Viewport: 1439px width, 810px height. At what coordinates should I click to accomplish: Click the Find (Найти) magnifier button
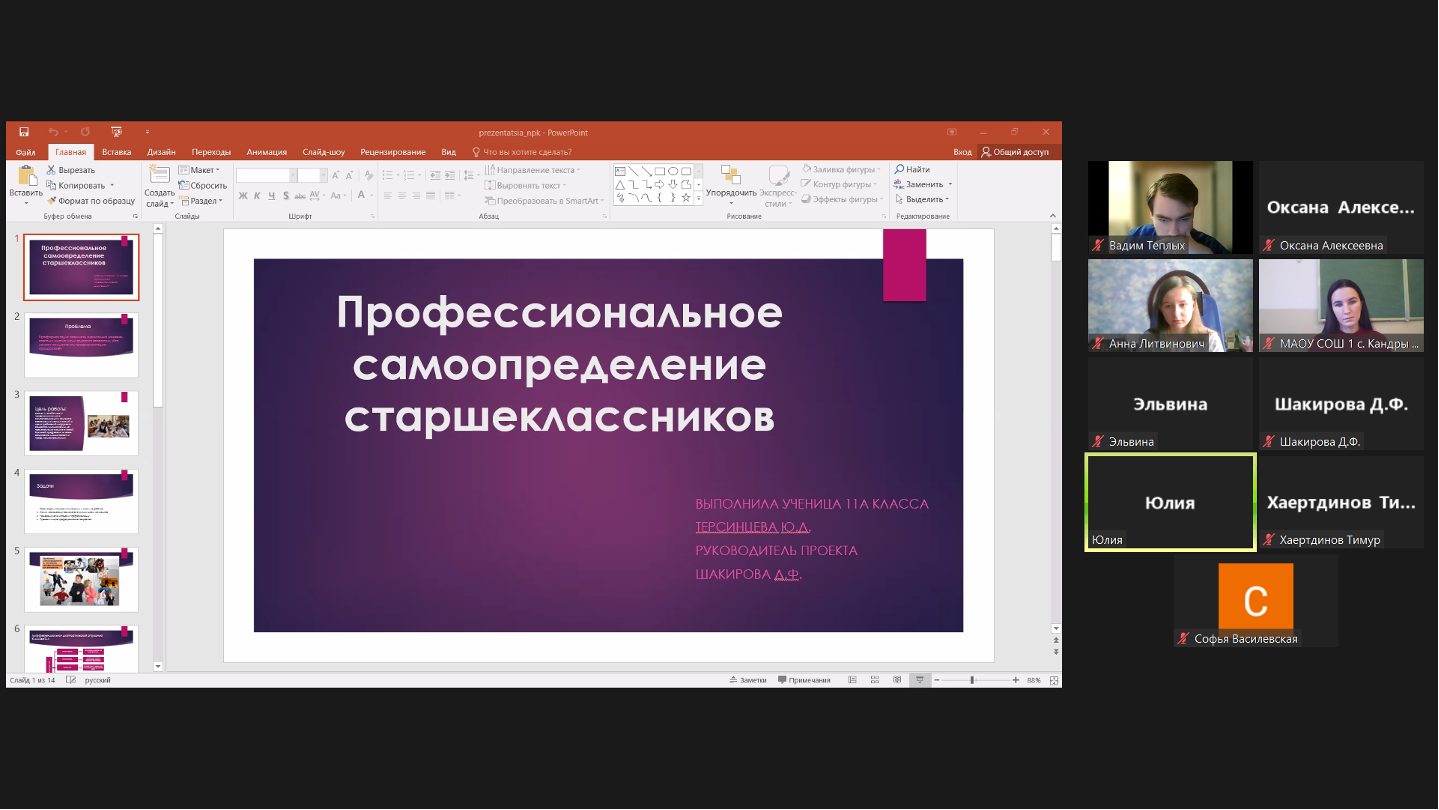point(912,170)
